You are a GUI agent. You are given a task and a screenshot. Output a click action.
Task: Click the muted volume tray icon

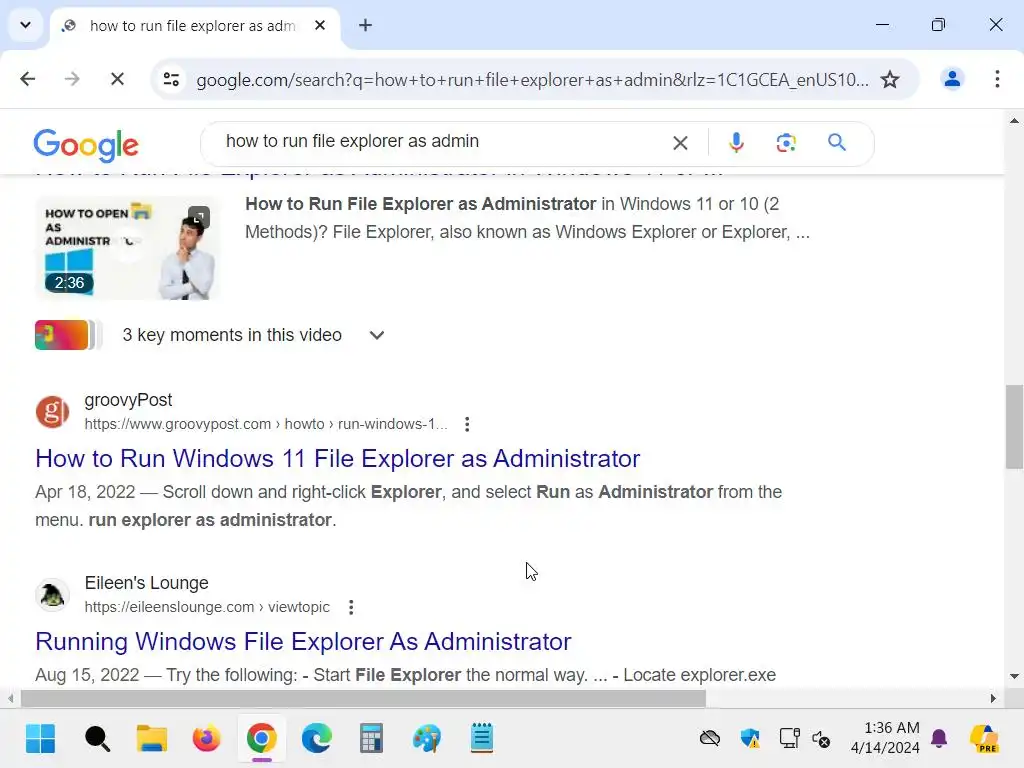[821, 739]
